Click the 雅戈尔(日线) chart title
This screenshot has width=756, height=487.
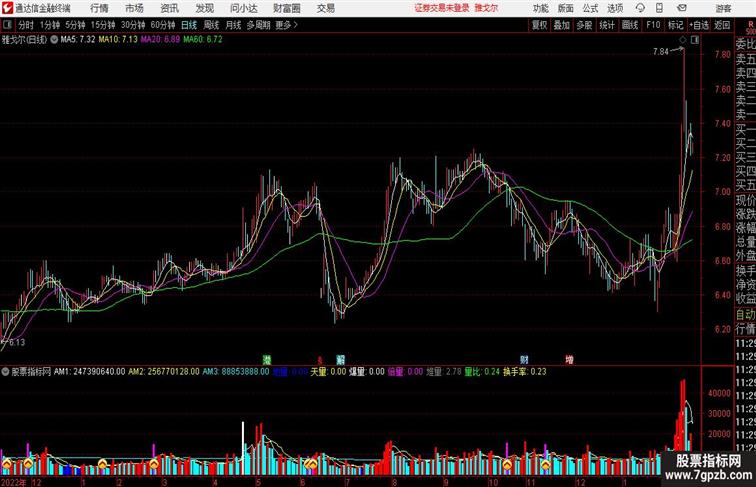tap(24, 40)
